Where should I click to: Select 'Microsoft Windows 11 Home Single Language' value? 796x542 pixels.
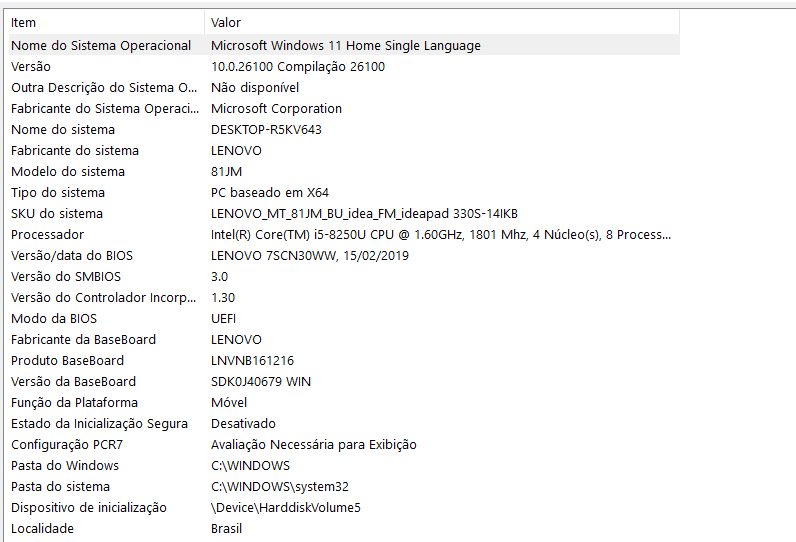(x=346, y=46)
